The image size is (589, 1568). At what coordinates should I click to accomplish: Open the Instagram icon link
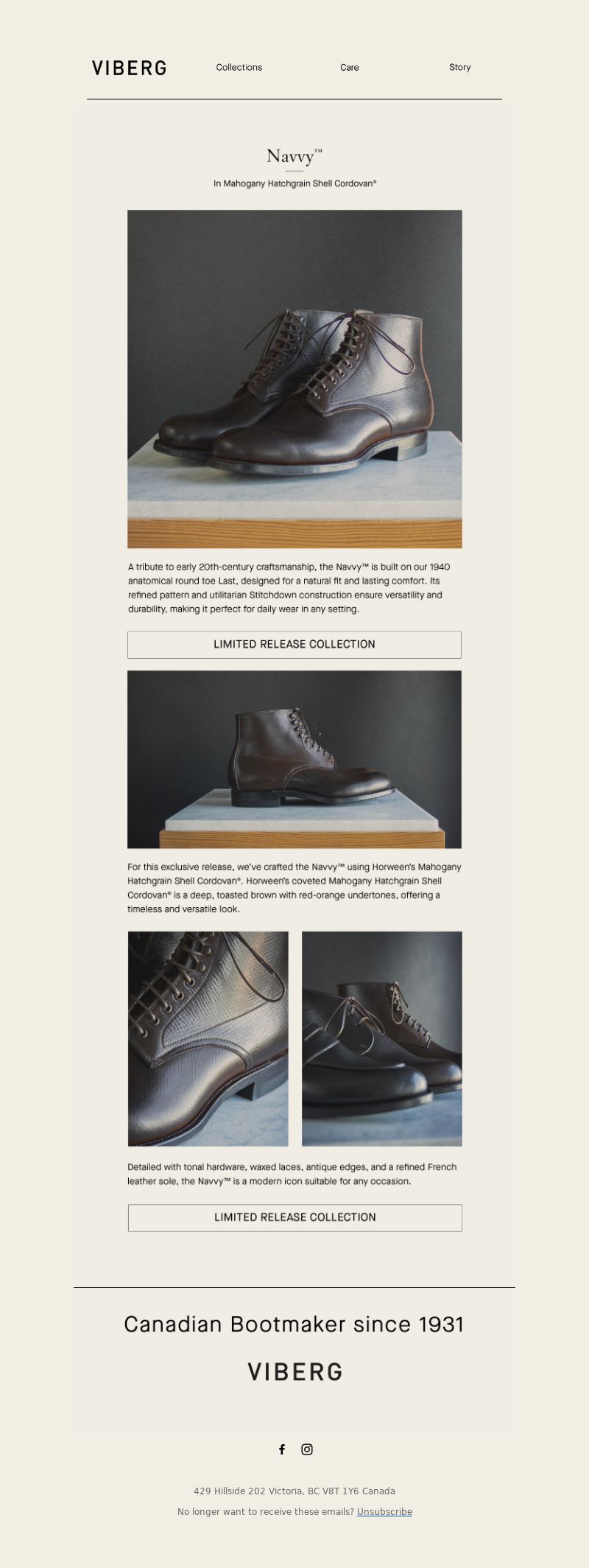pyautogui.click(x=307, y=1449)
